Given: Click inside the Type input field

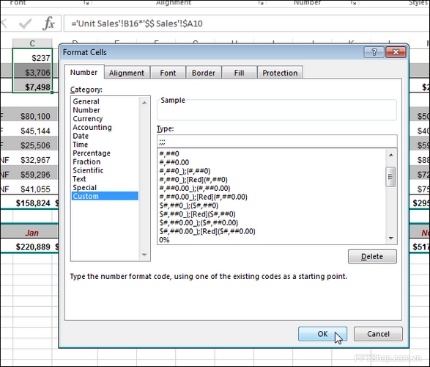Looking at the screenshot, I should [x=277, y=141].
